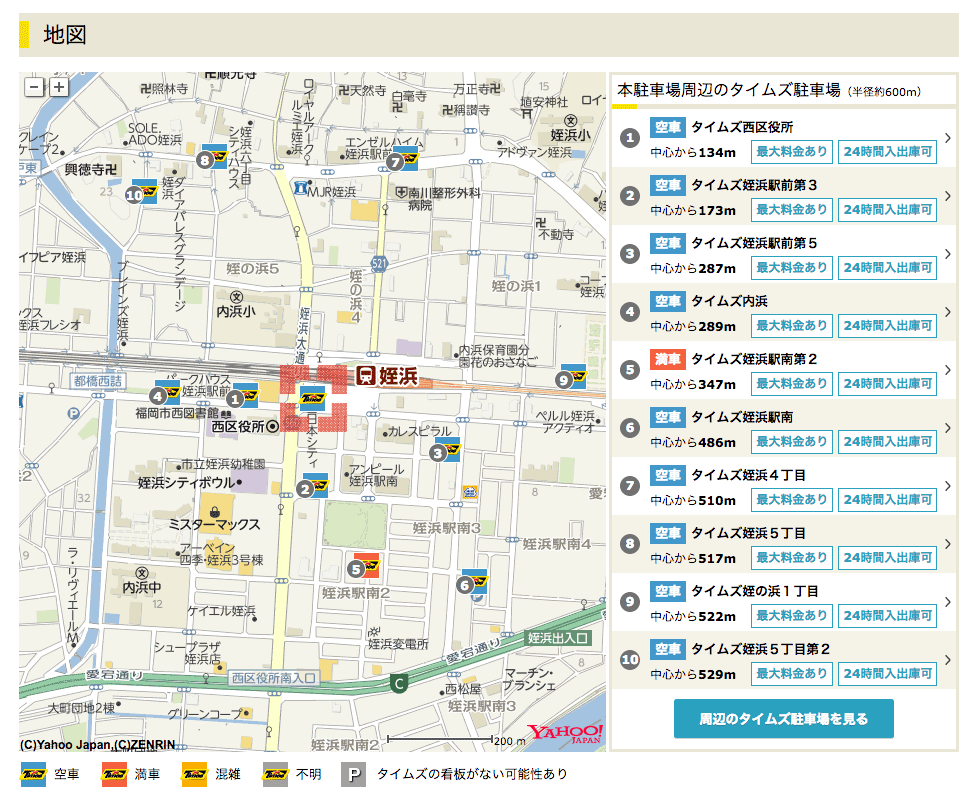Click 西区役所 label on the map

tap(238, 426)
